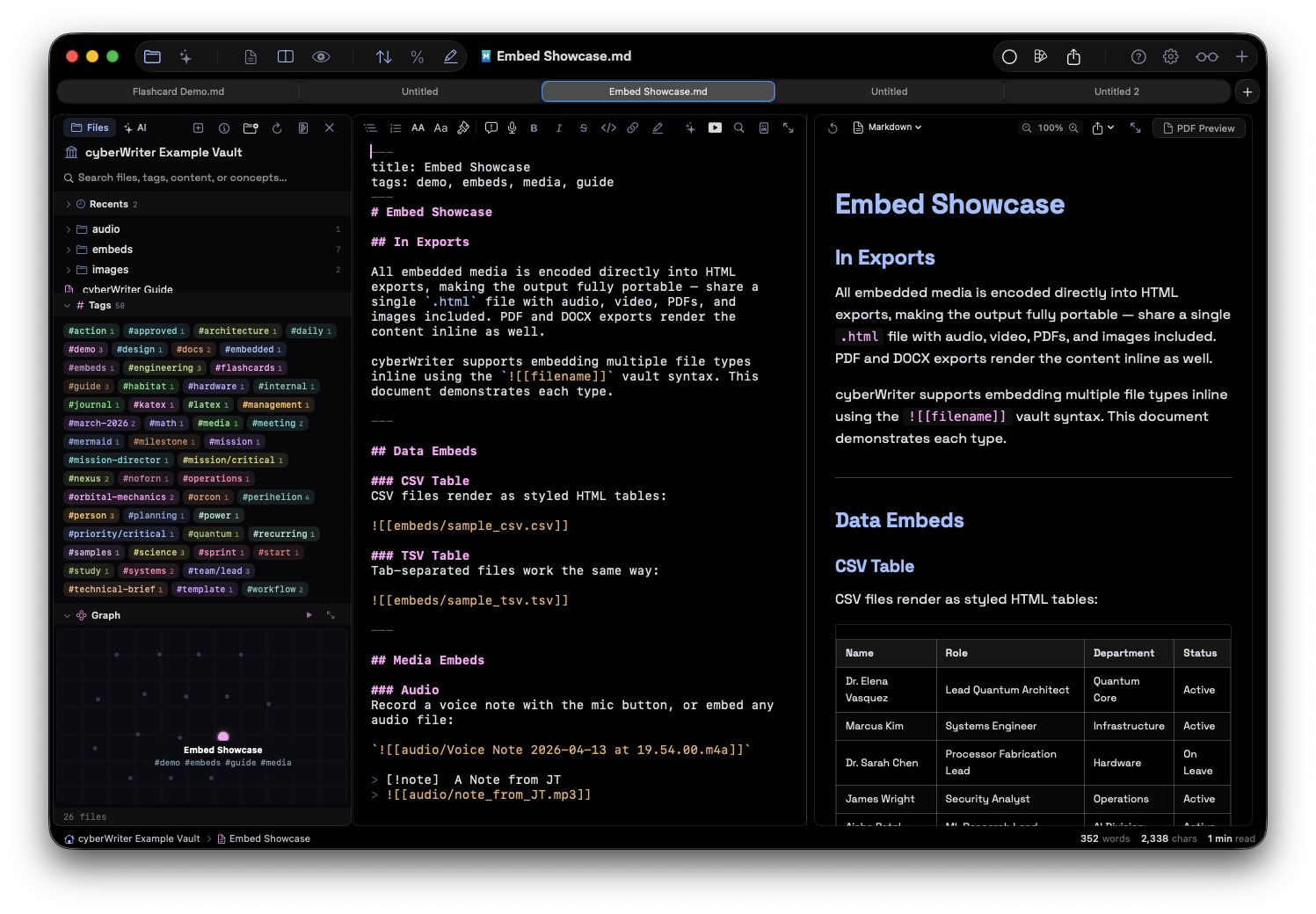Switch to the Flashcard Demo.md tab
The width and height of the screenshot is (1316, 914).
178,91
